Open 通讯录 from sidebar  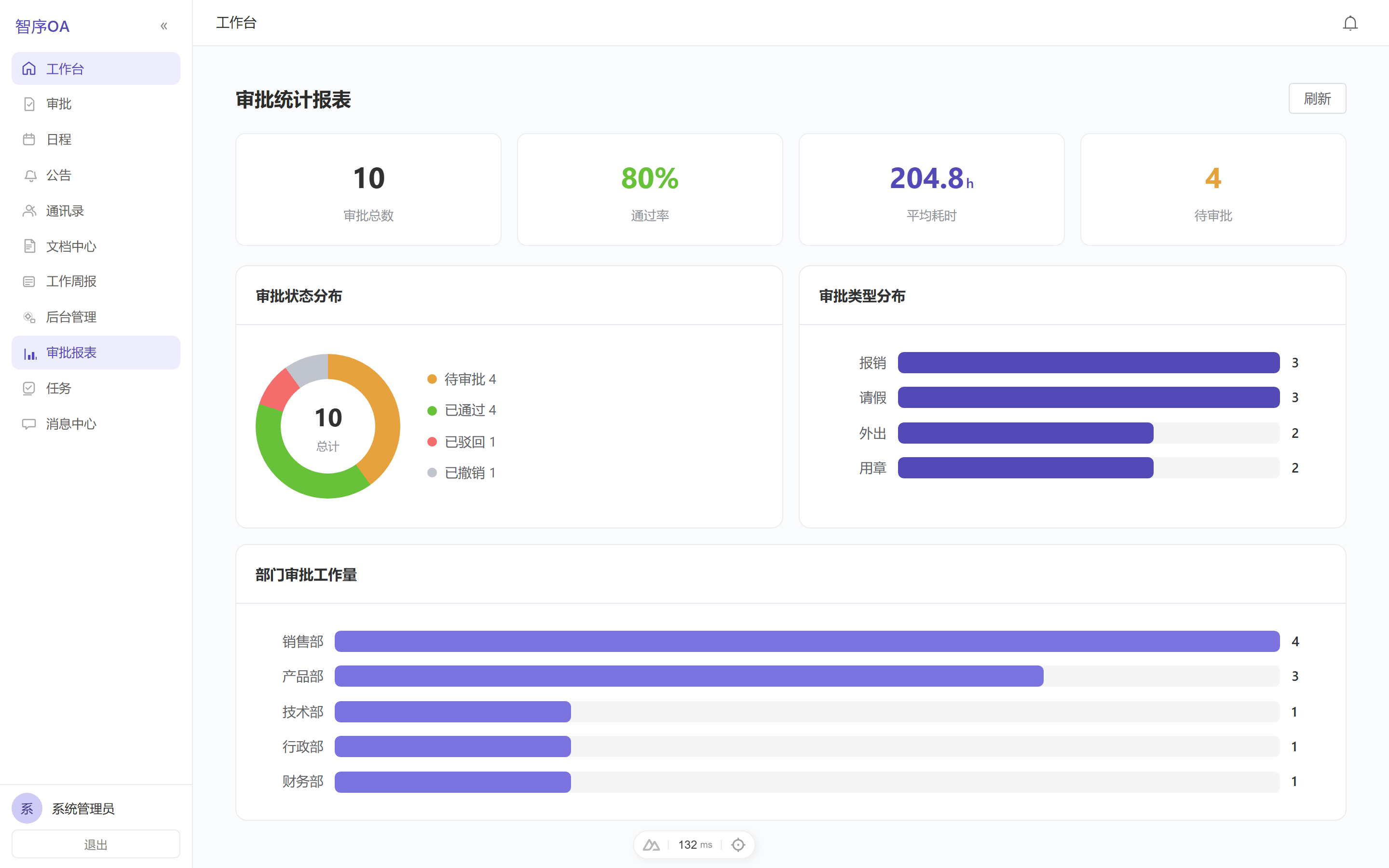coord(96,211)
